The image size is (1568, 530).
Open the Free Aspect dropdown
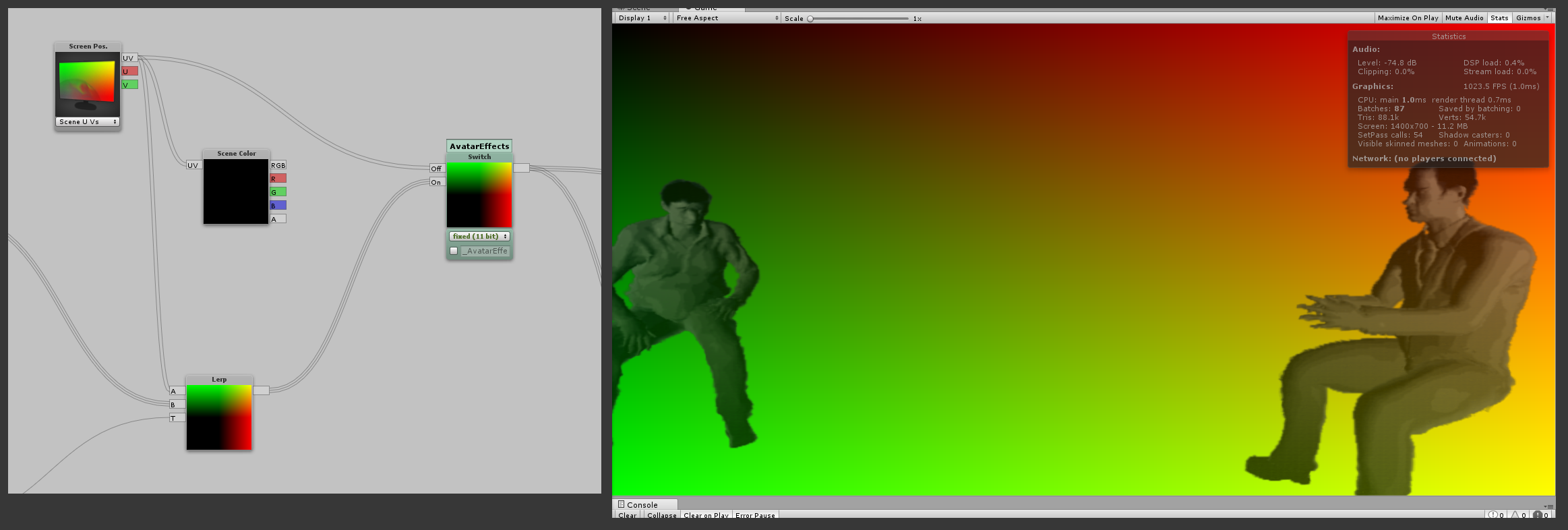tap(727, 18)
